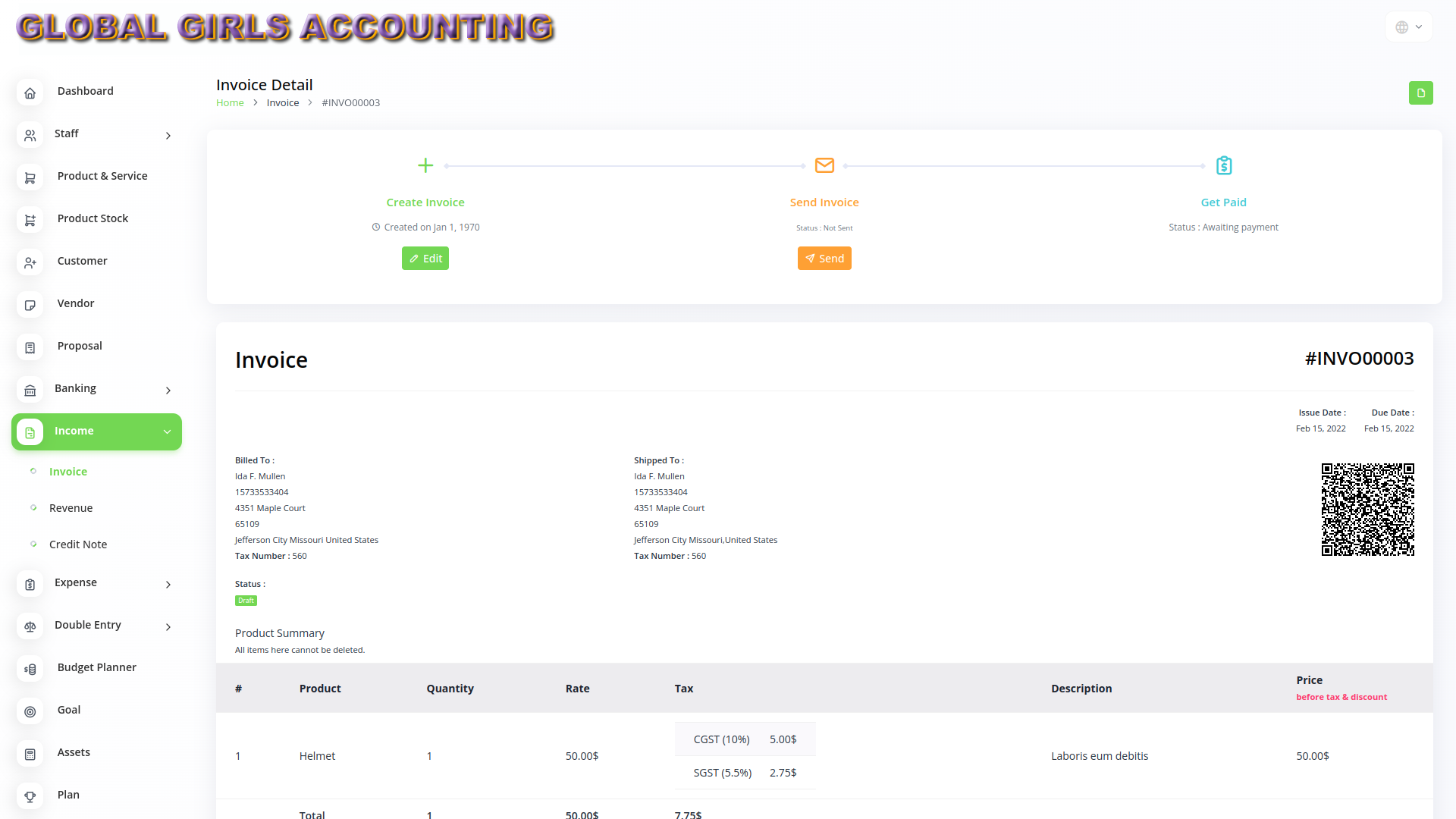Follow the Invoice breadcrumb link
Image resolution: width=1456 pixels, height=819 pixels.
click(x=283, y=103)
